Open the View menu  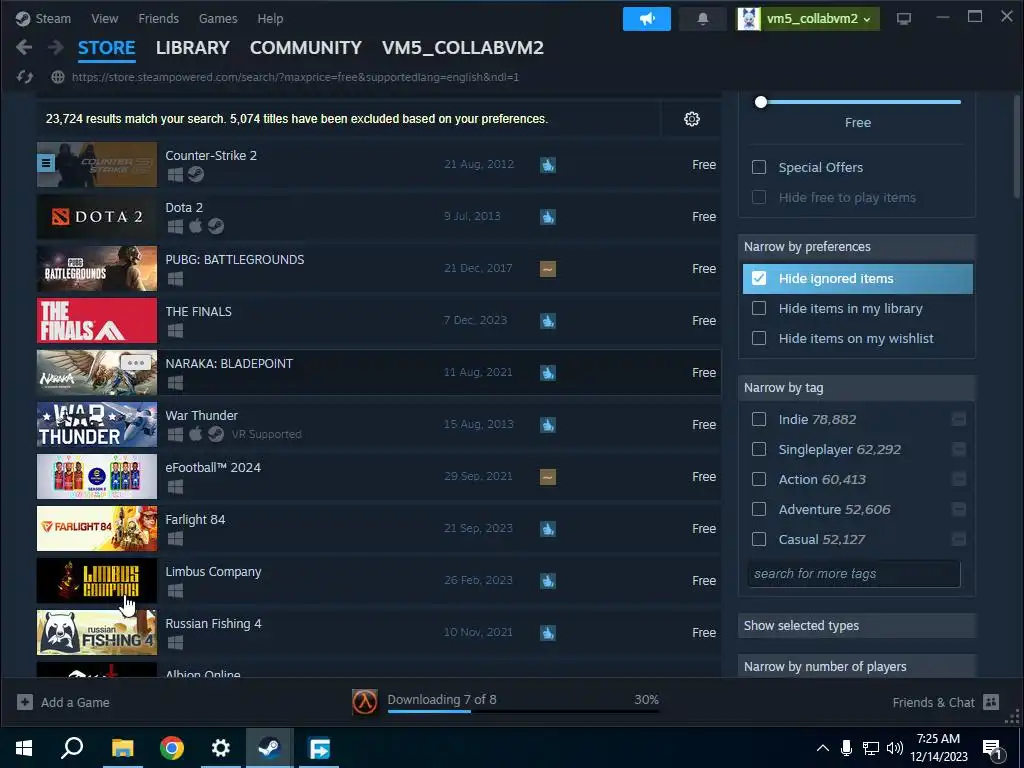pyautogui.click(x=104, y=18)
